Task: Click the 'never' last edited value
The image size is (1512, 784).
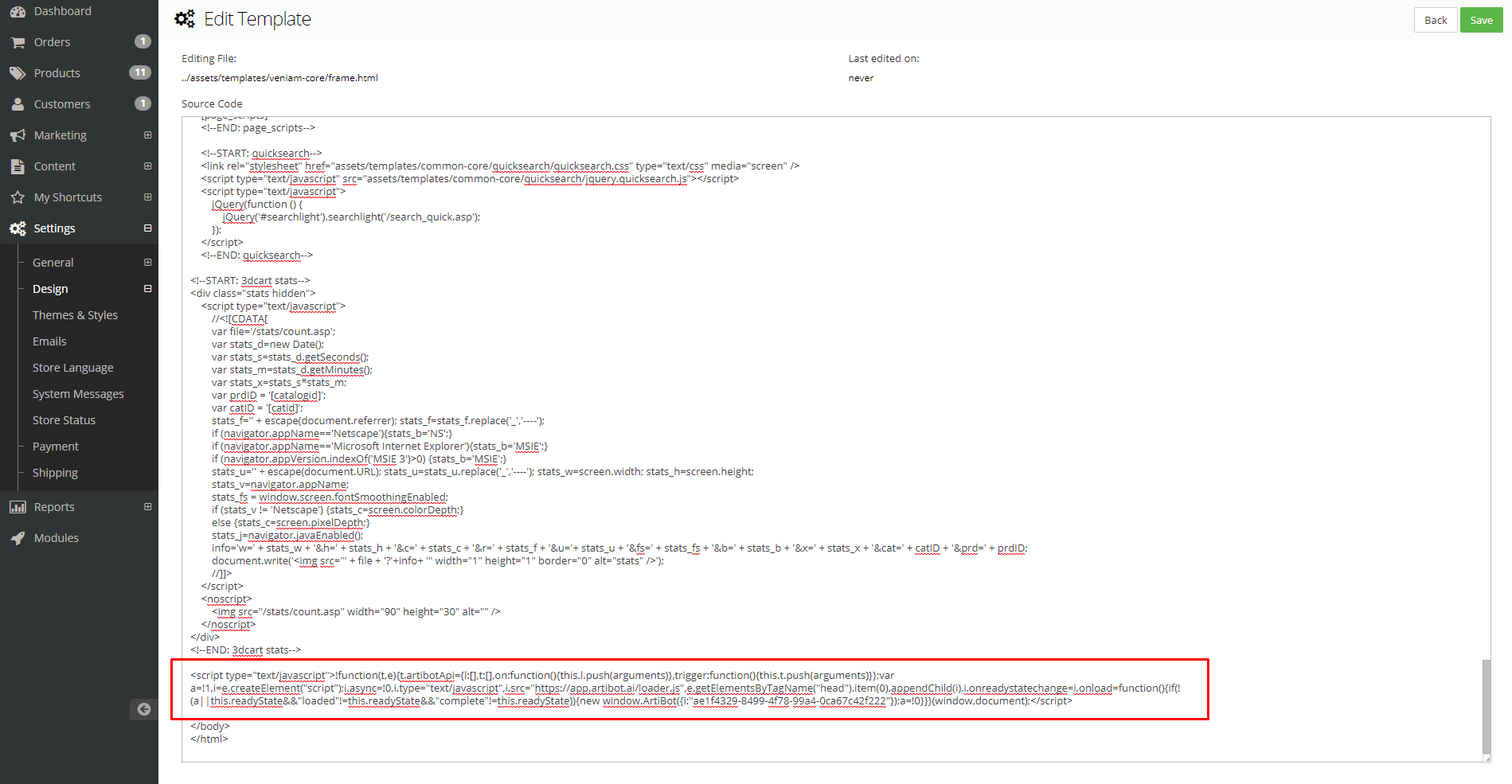Action: click(861, 78)
